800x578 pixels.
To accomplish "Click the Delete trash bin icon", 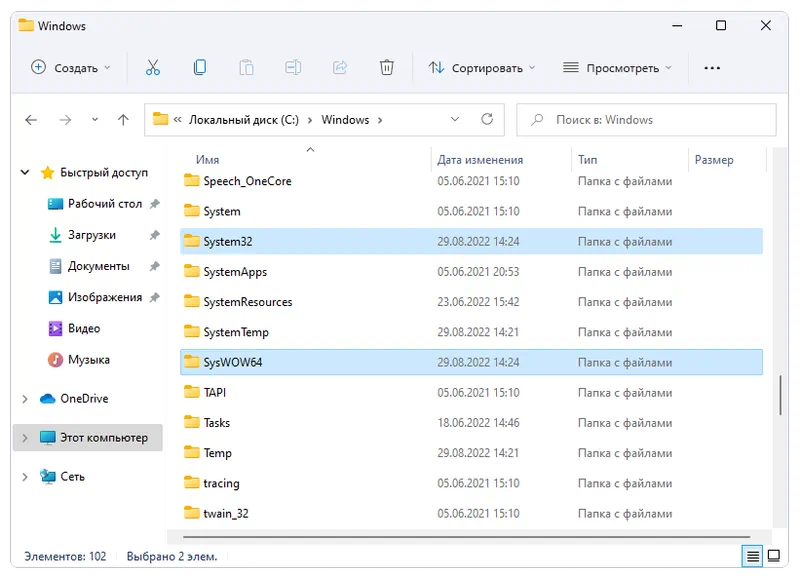I will (x=387, y=67).
